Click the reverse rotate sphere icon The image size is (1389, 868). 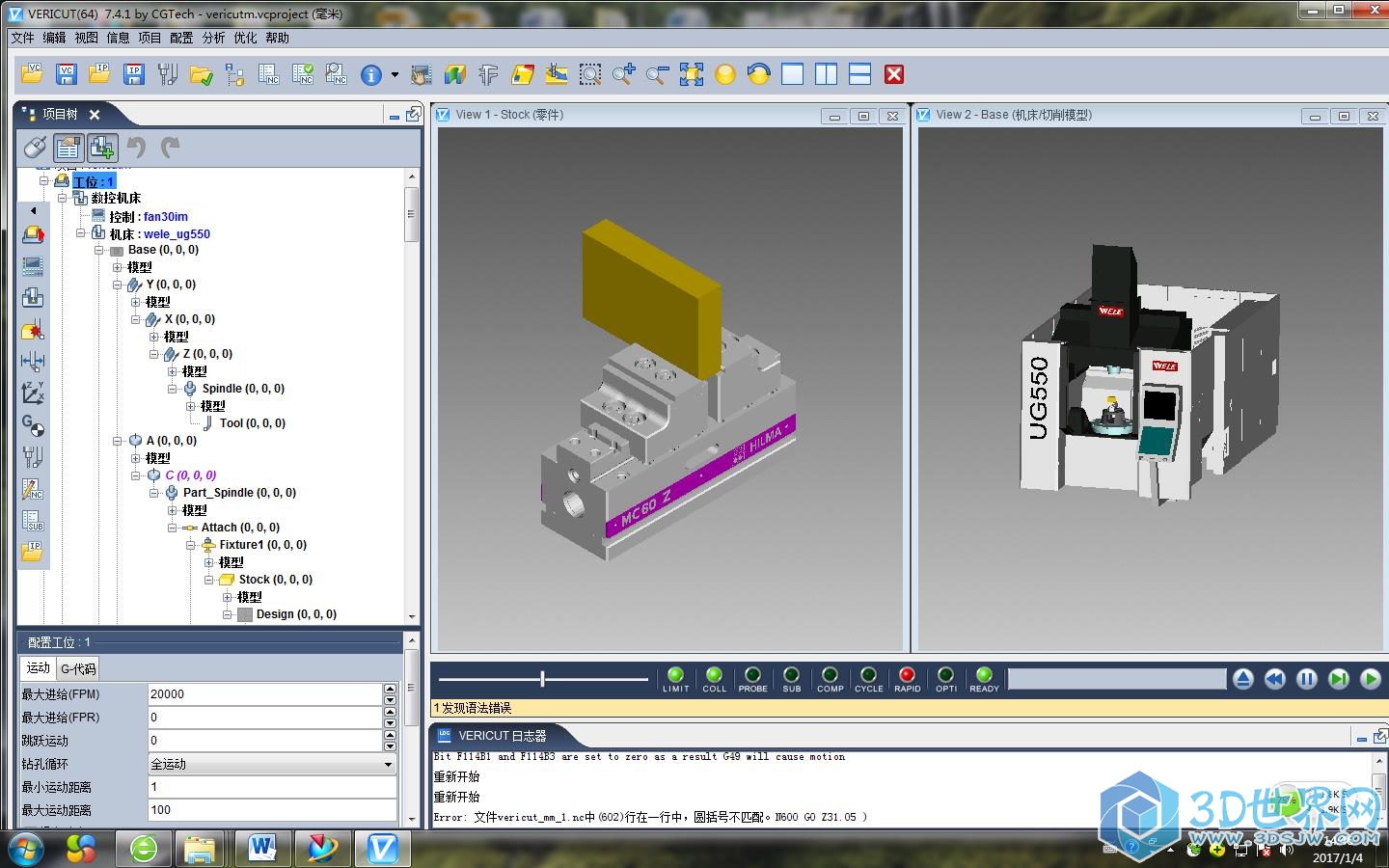(759, 74)
